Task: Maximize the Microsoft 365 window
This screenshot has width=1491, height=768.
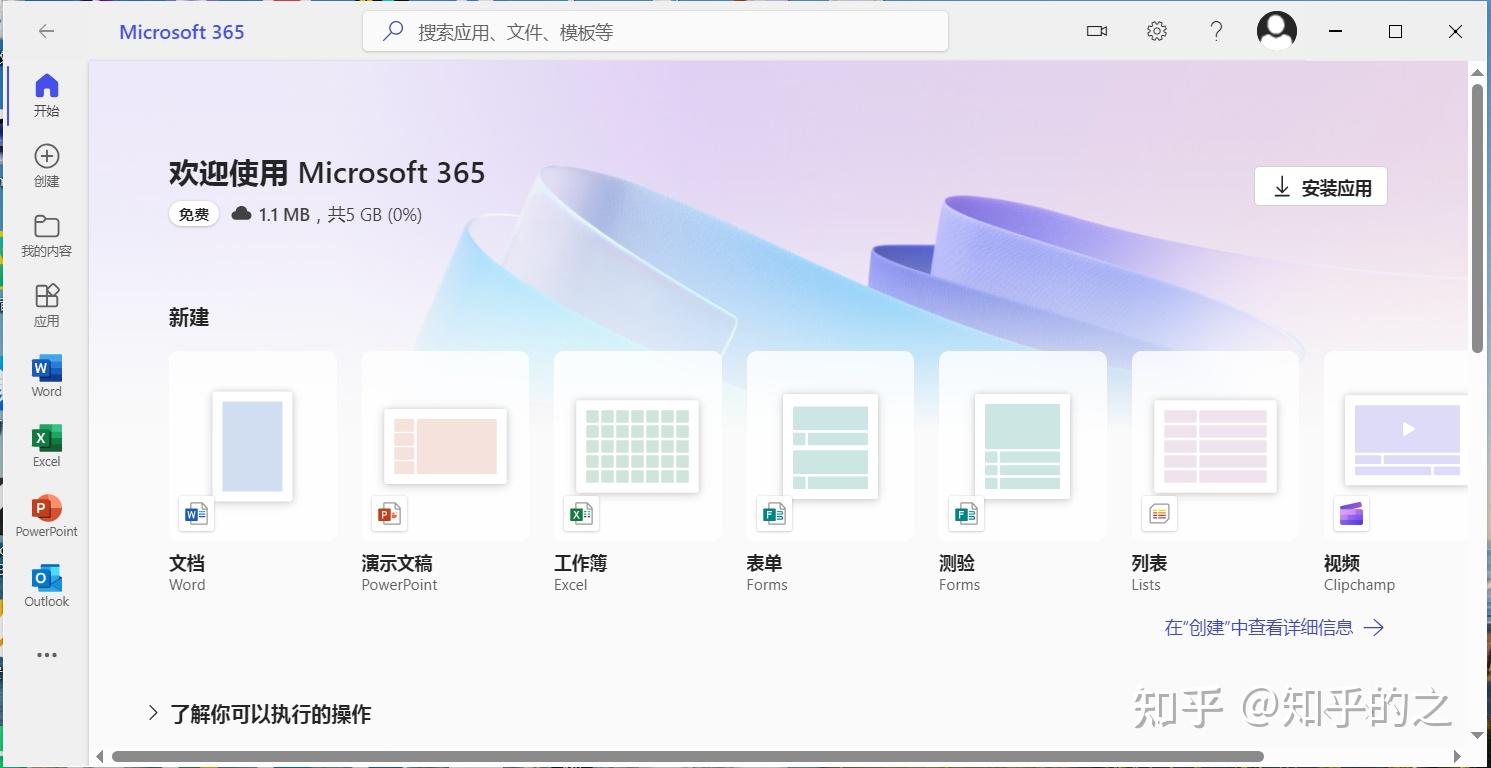Action: pos(1396,32)
